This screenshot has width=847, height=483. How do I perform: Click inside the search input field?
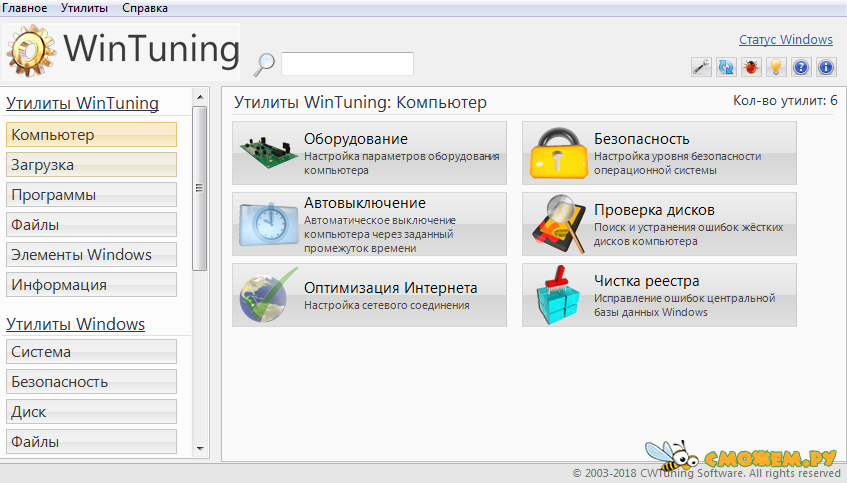(x=347, y=64)
